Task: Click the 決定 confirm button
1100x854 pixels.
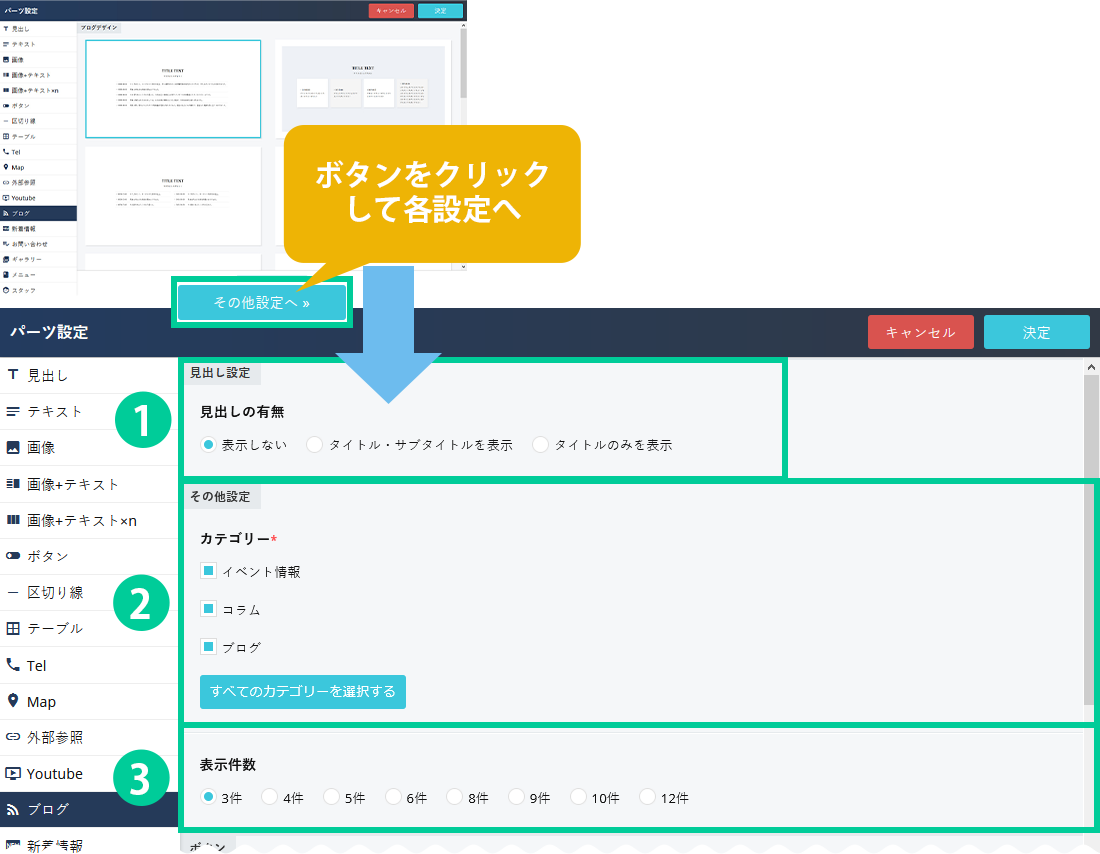Action: coord(1036,332)
